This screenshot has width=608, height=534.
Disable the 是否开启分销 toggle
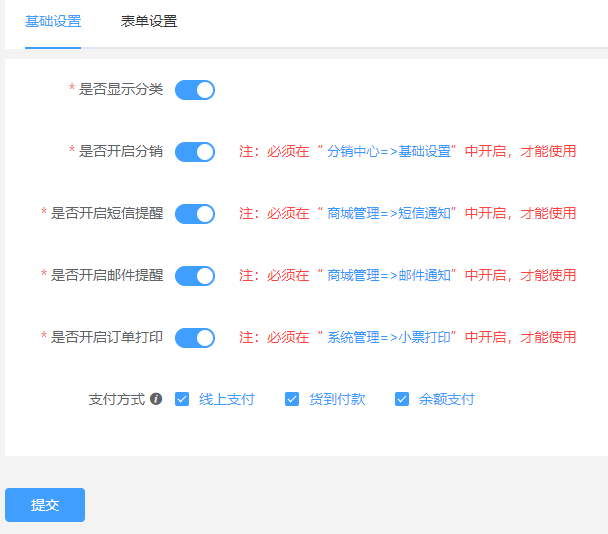[x=195, y=152]
